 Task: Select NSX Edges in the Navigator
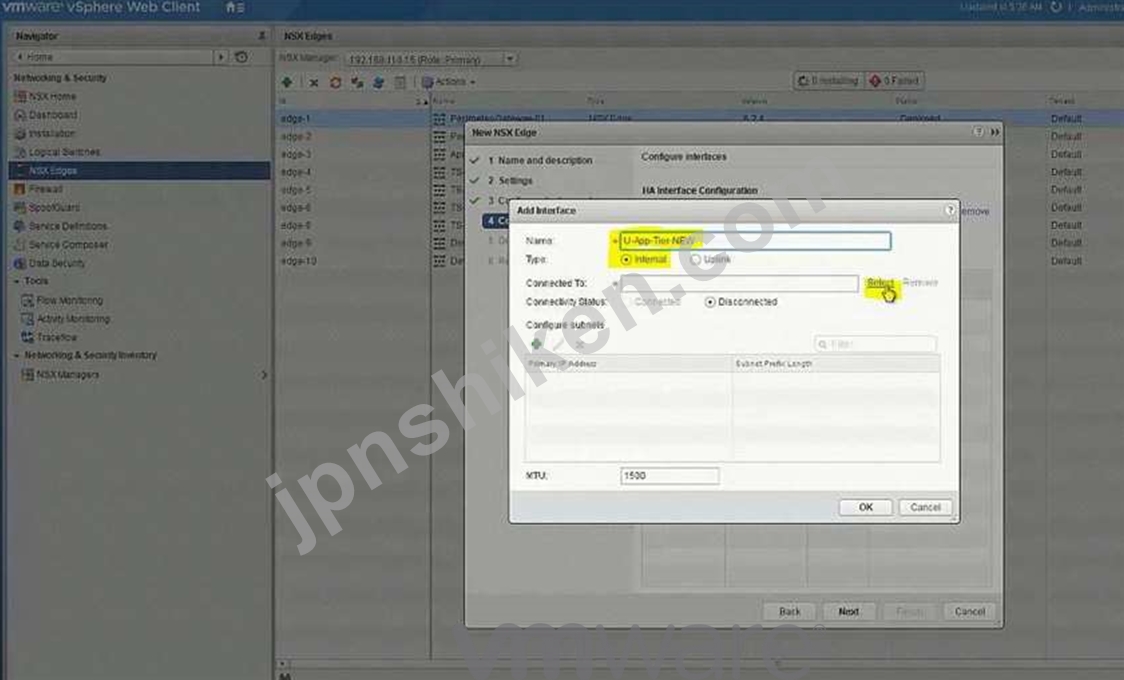coord(139,171)
